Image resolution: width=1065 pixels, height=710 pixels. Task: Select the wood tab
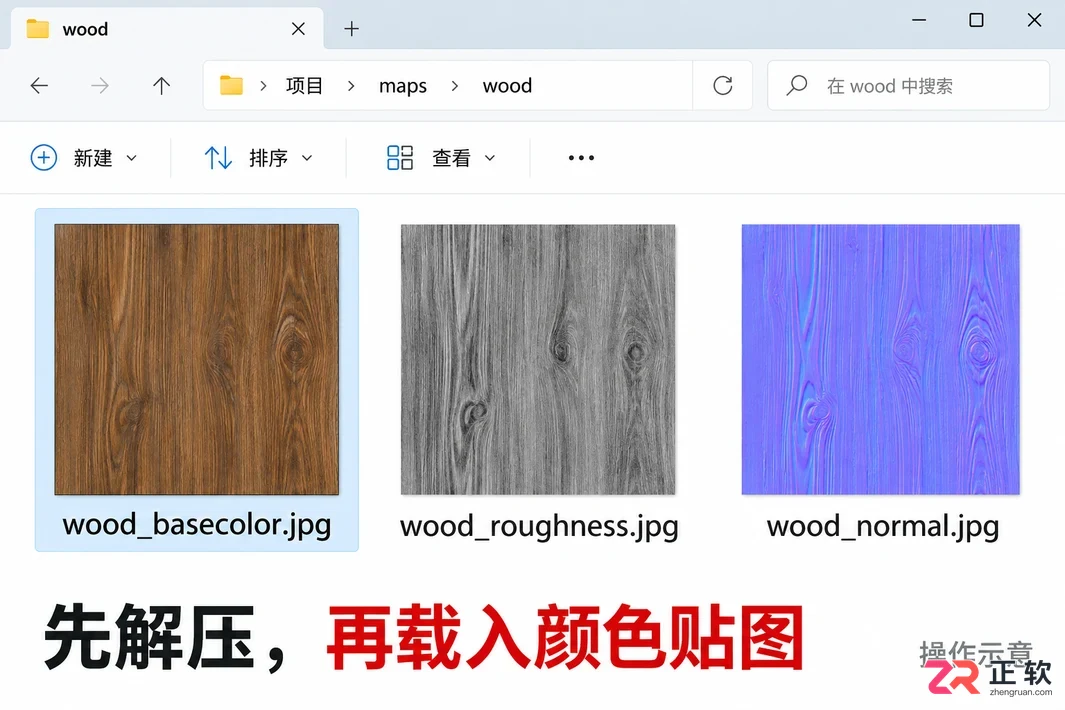point(166,29)
